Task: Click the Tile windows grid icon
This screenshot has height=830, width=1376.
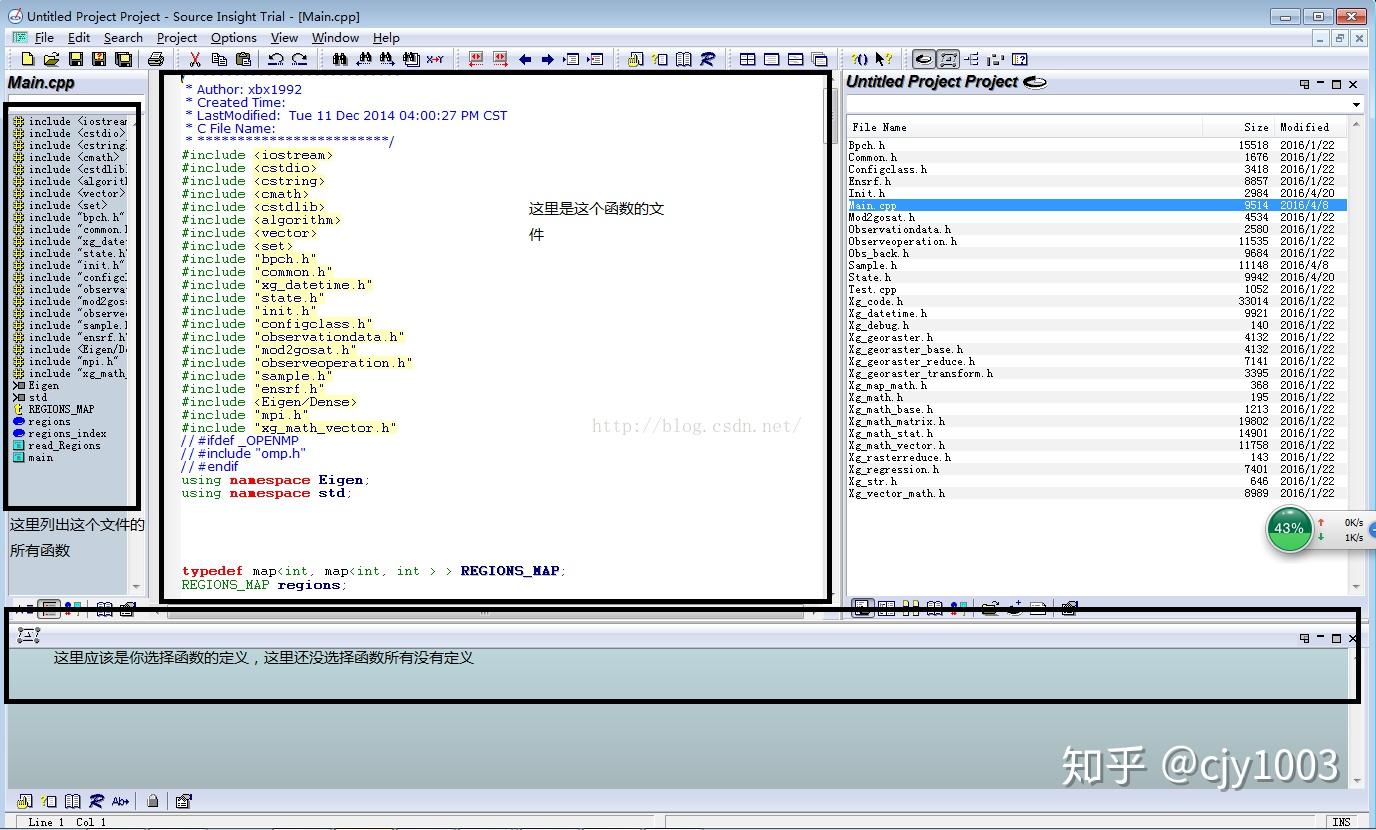Action: tap(747, 59)
